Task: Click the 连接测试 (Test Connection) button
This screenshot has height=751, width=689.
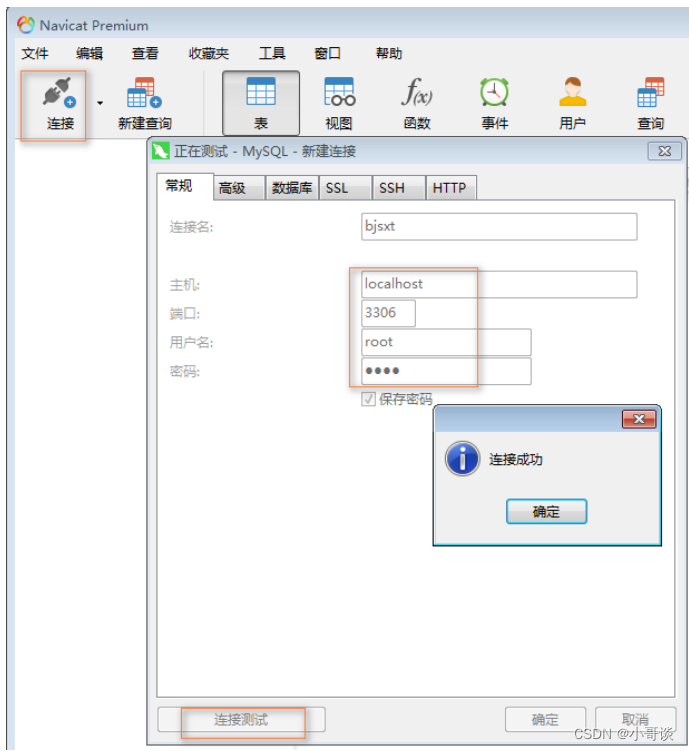Action: (x=241, y=719)
